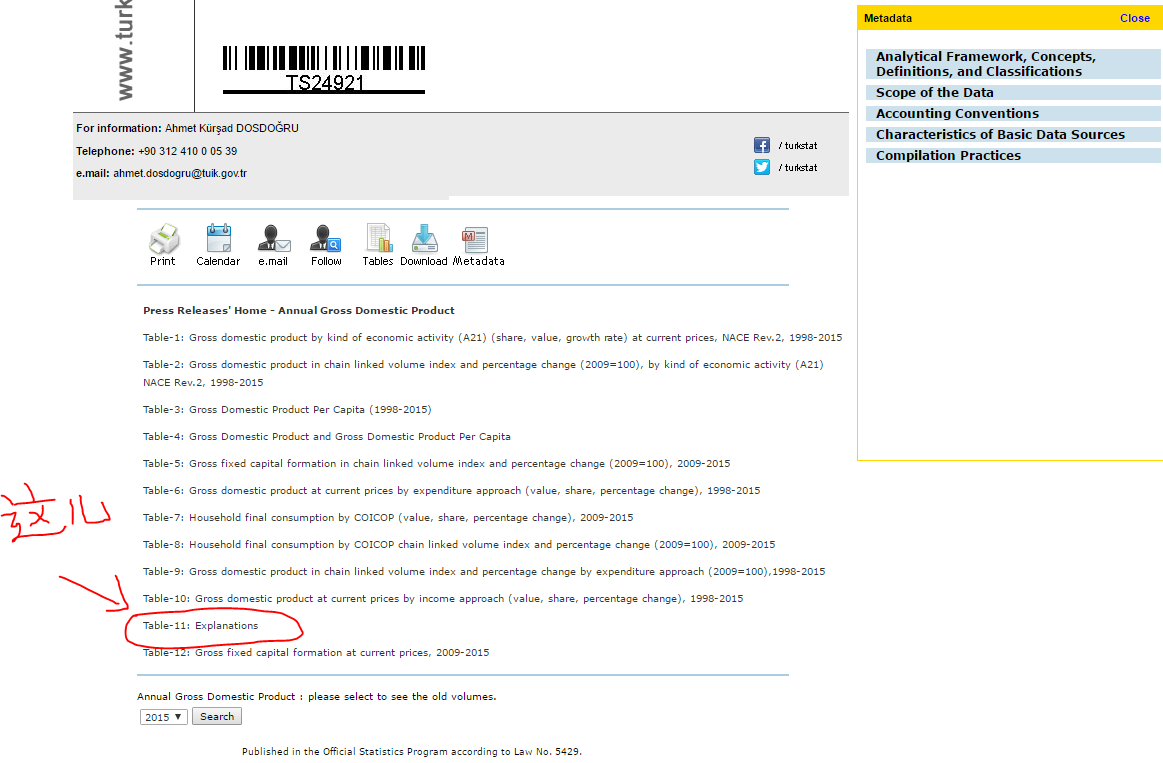This screenshot has width=1163, height=763.
Task: Click the ahmet.dosdogru@tuik.gov.tr email address
Action: pyautogui.click(x=180, y=174)
